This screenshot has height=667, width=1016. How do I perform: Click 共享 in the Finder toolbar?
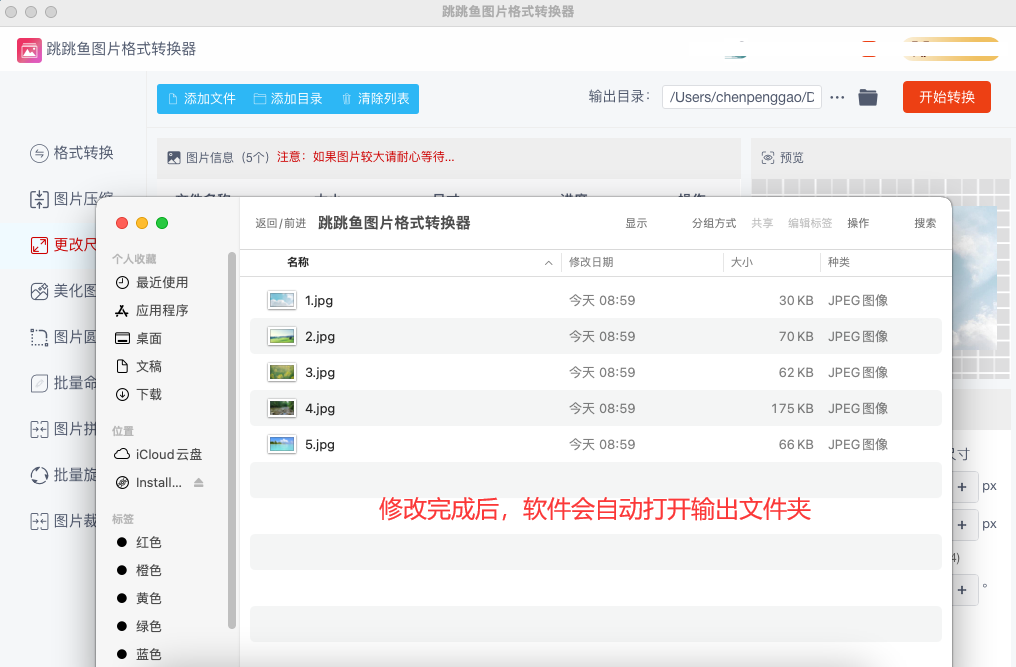(x=763, y=223)
